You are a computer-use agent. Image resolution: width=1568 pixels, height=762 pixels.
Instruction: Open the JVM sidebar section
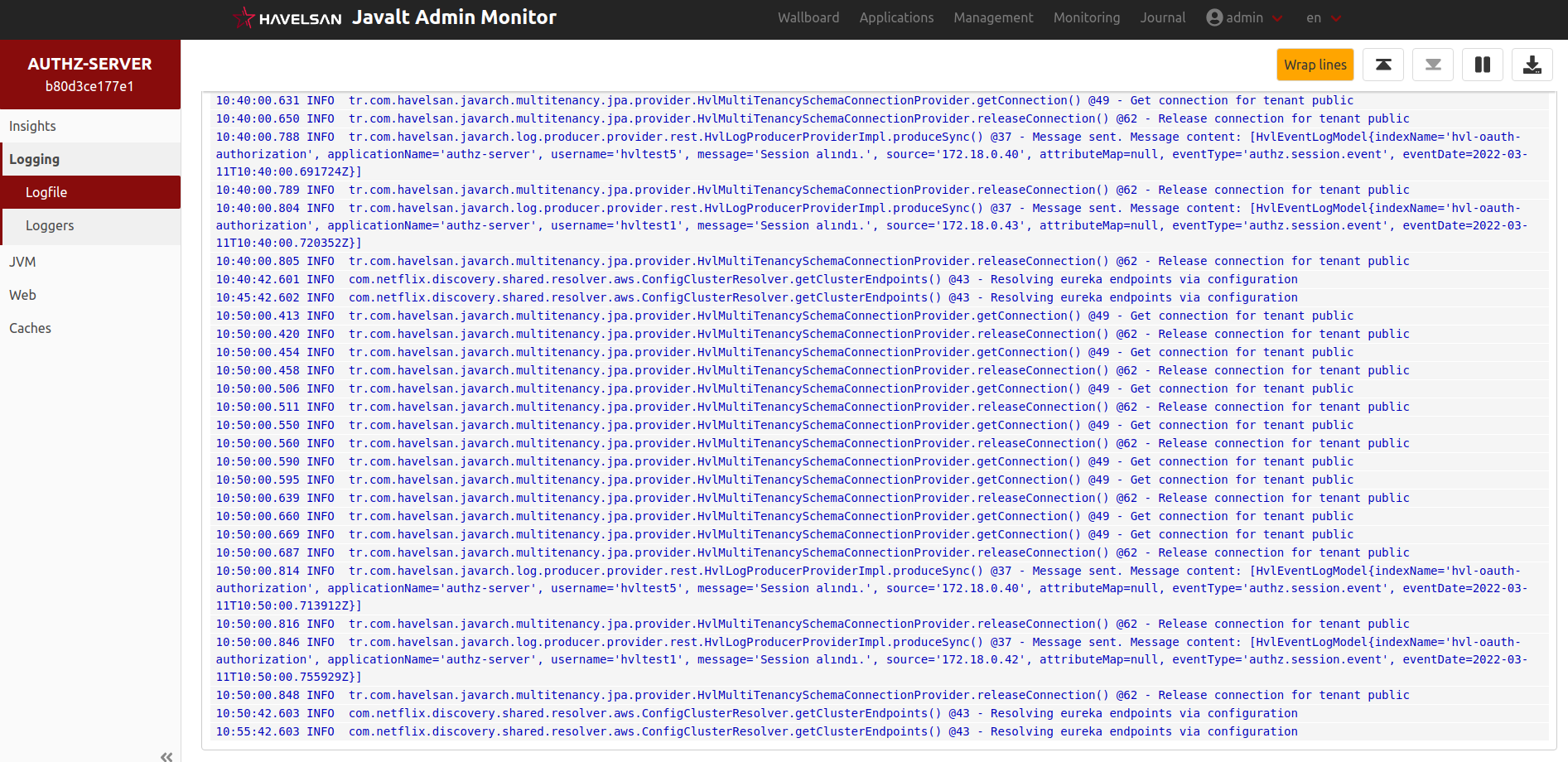(90, 262)
